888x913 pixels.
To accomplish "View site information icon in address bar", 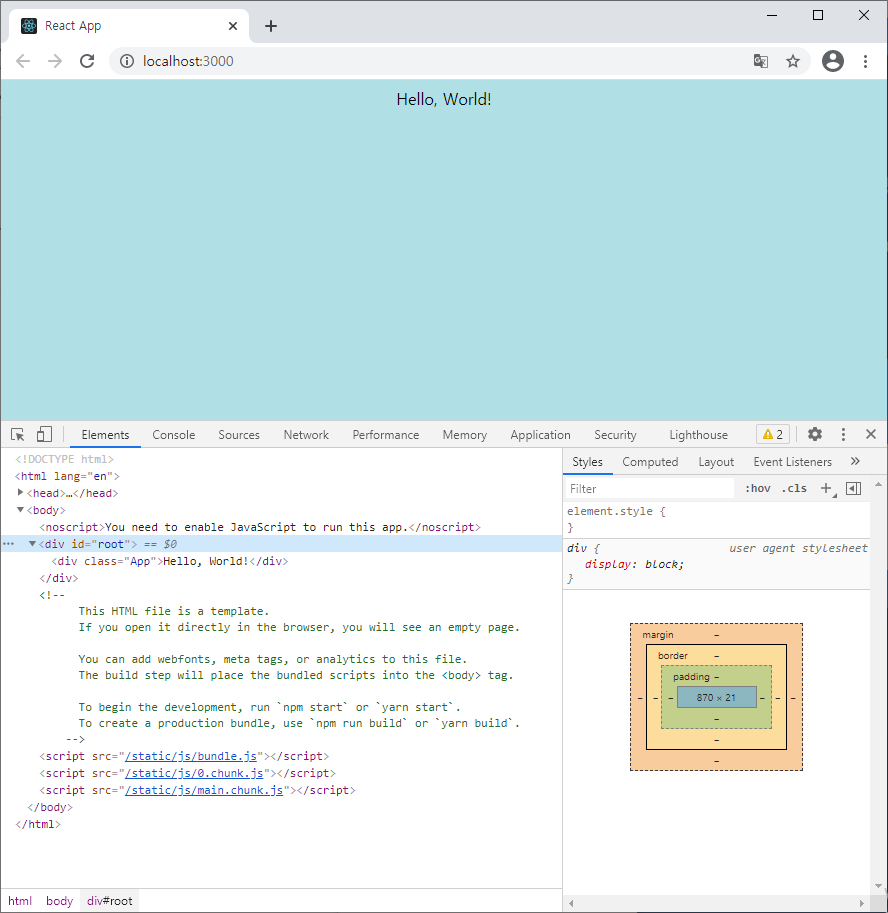I will (x=127, y=61).
